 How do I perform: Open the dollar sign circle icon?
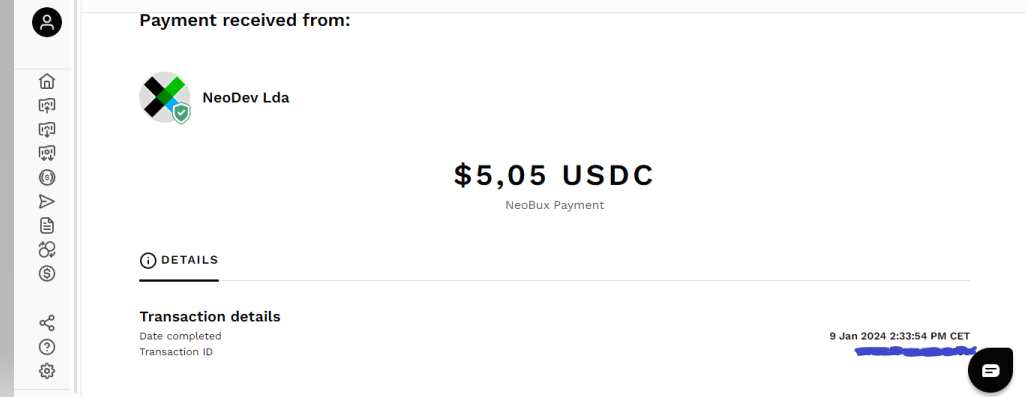(47, 273)
